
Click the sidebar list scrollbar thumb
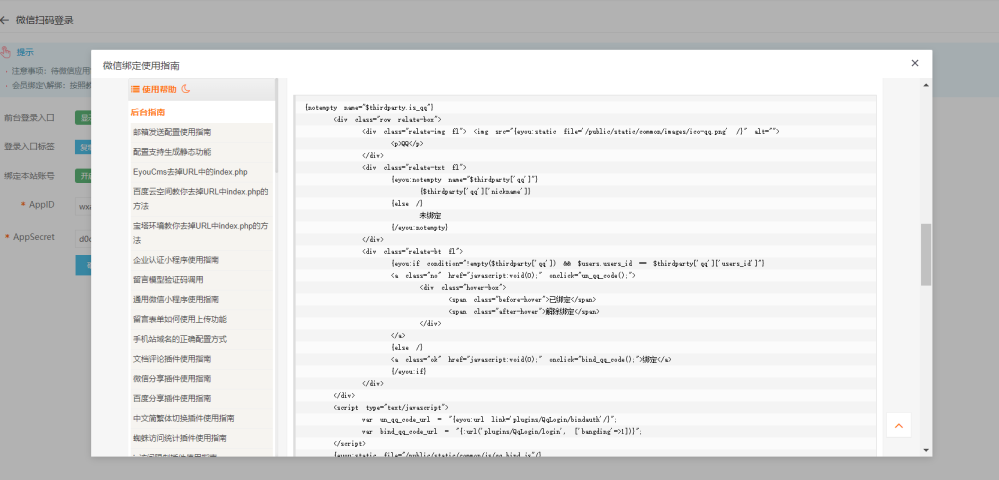click(277, 126)
